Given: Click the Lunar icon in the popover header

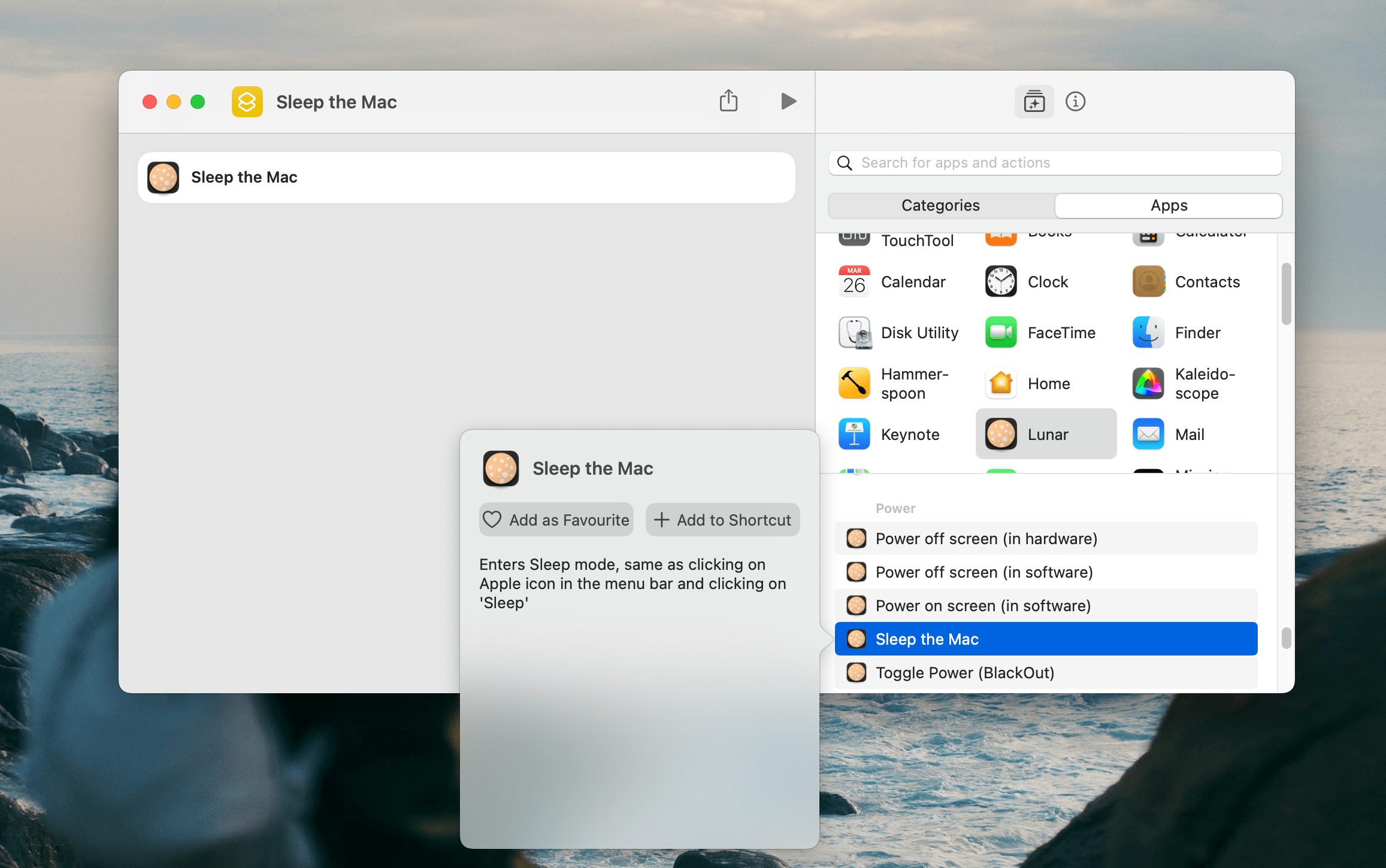Looking at the screenshot, I should [501, 468].
